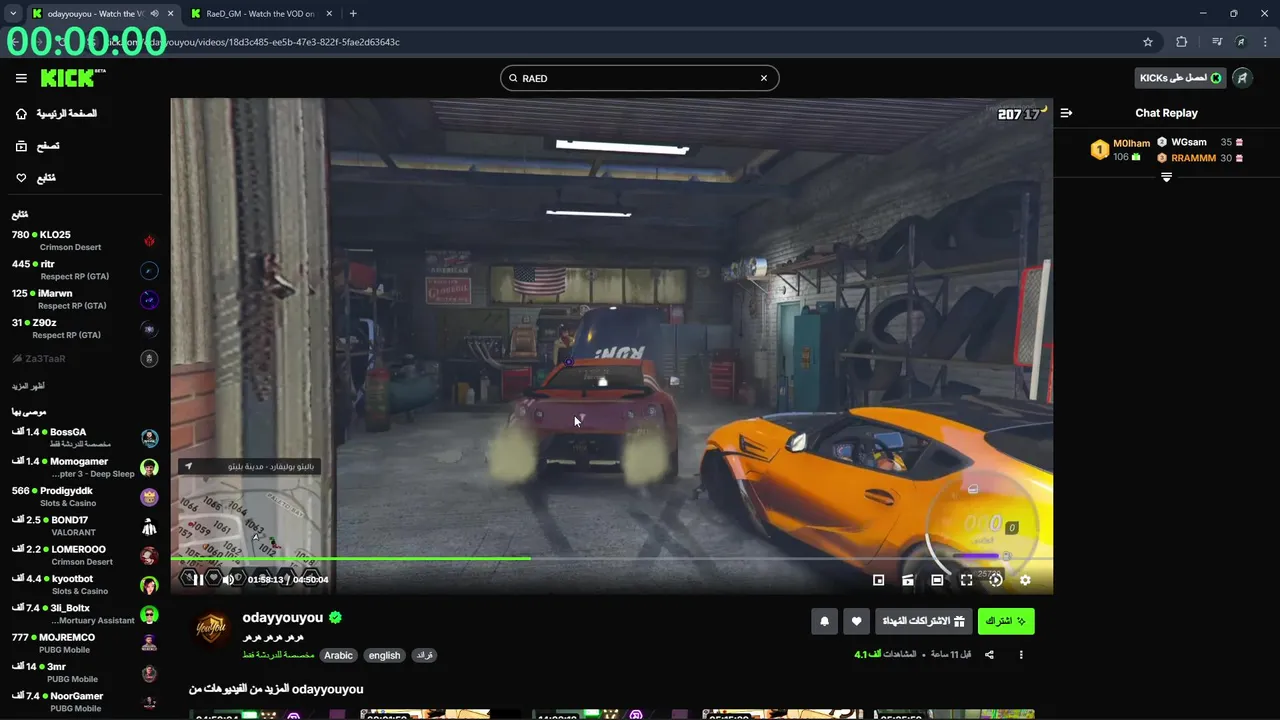Open recommended channel NoorGamer

point(85,701)
